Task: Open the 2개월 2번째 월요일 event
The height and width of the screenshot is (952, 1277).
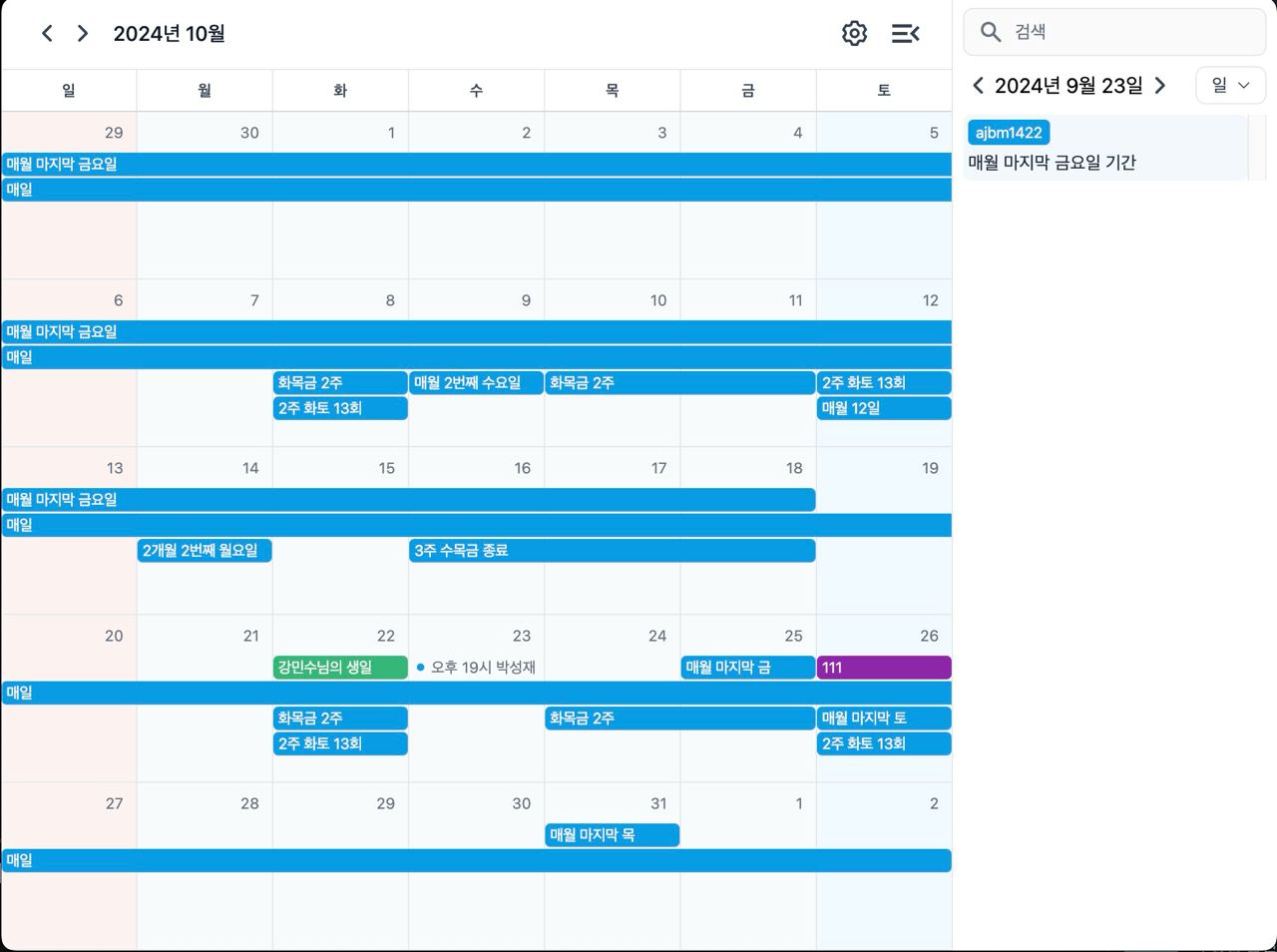Action: [x=205, y=551]
